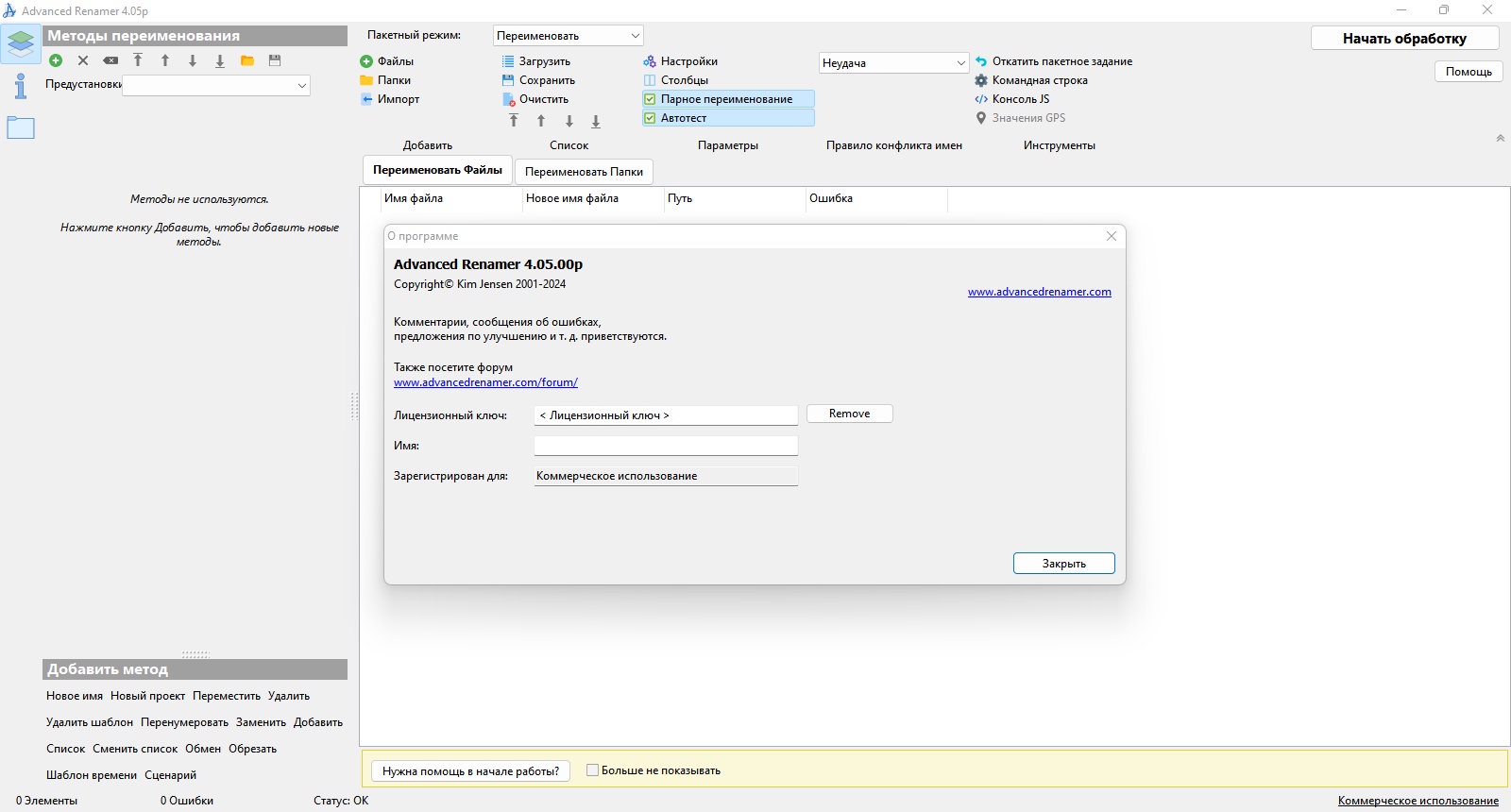This screenshot has height=812, width=1511.
Task: Open Командная строка command line tool
Action: [x=1031, y=80]
